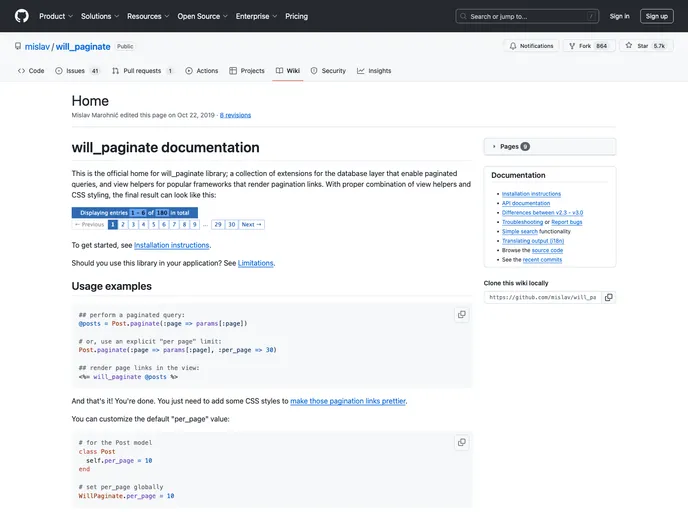Copy the first usage example code
Screen dimensions: 688x512
click(462, 315)
